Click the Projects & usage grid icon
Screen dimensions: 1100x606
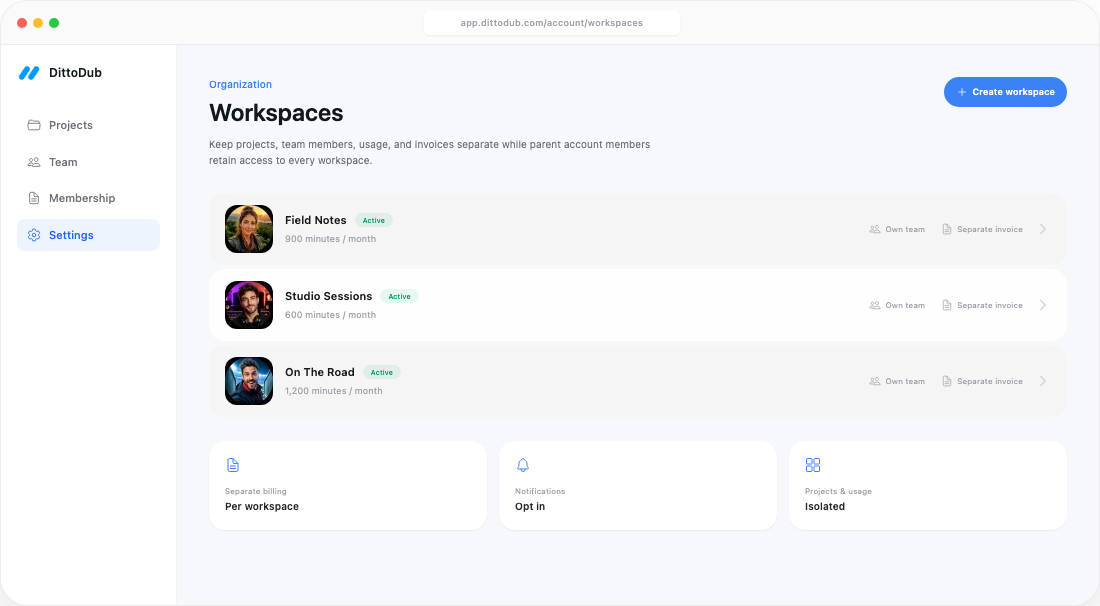pyautogui.click(x=812, y=465)
